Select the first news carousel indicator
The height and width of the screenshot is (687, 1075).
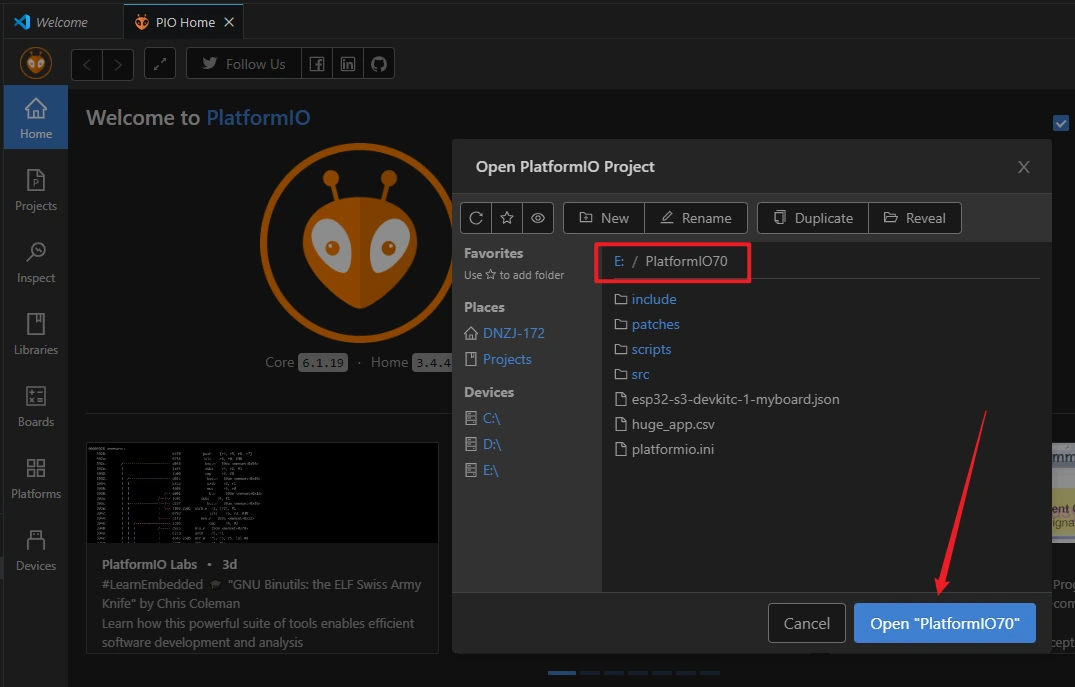pos(561,673)
